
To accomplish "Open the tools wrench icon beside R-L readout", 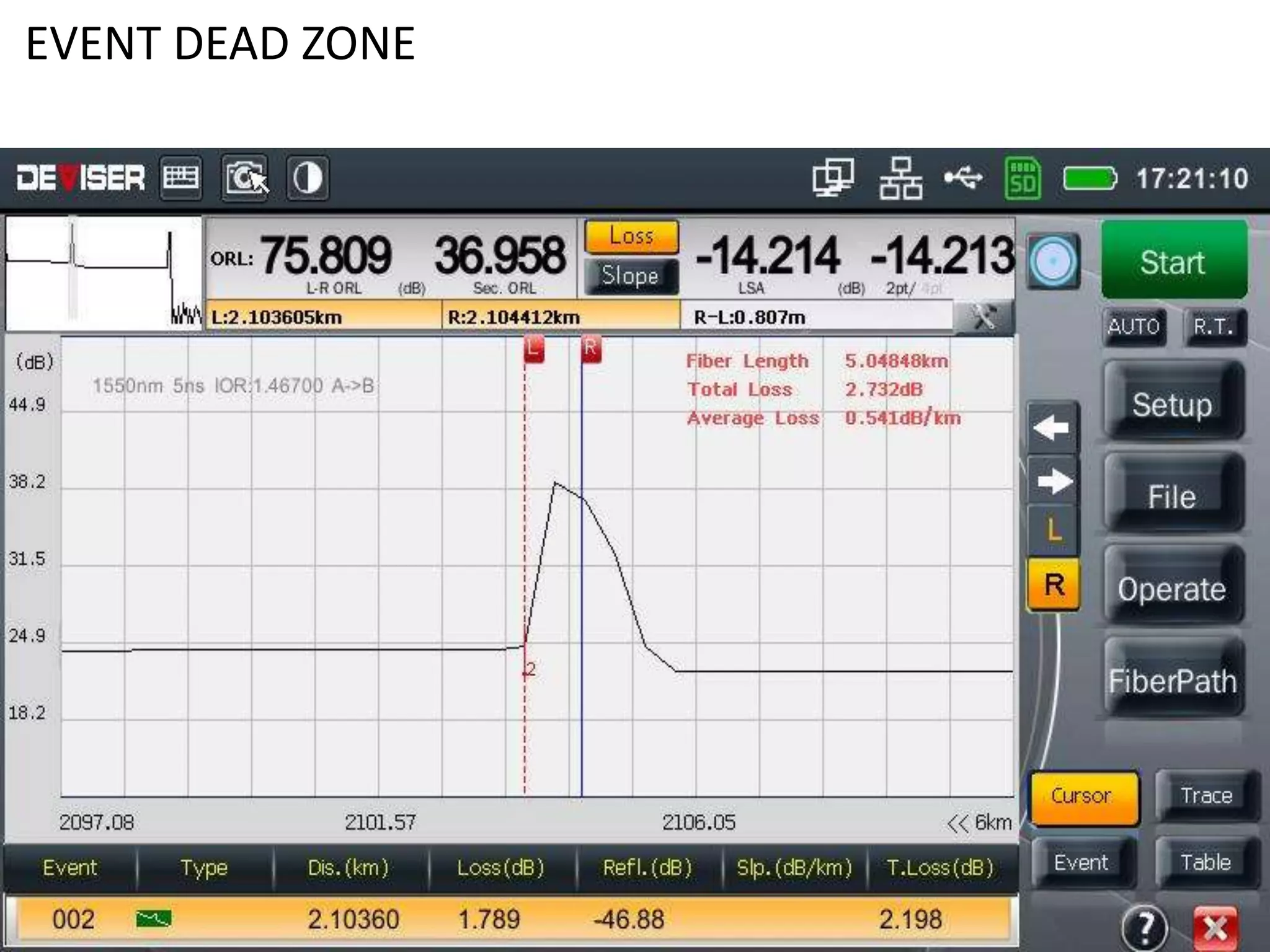I will click(984, 317).
